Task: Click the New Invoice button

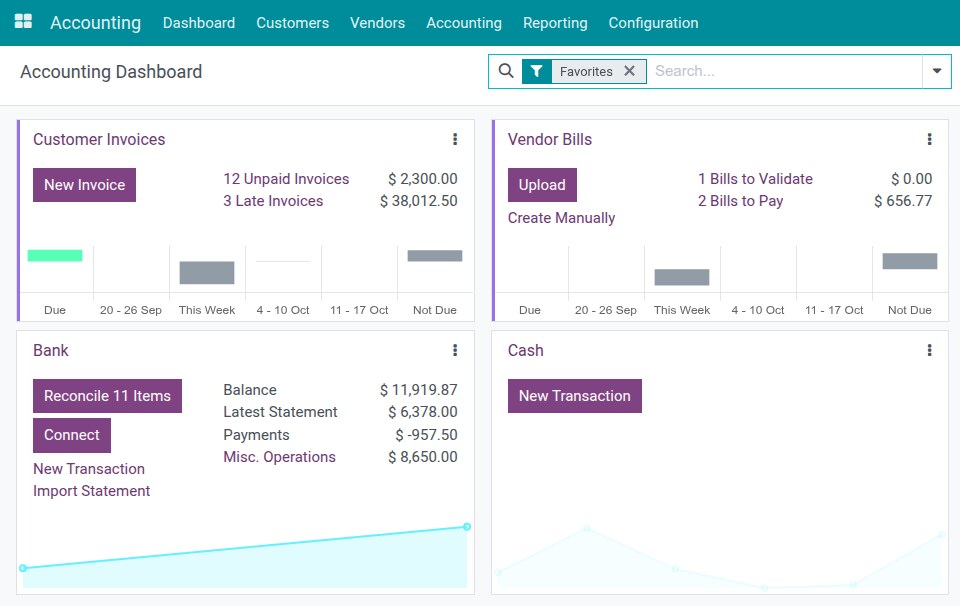Action: pyautogui.click(x=84, y=185)
